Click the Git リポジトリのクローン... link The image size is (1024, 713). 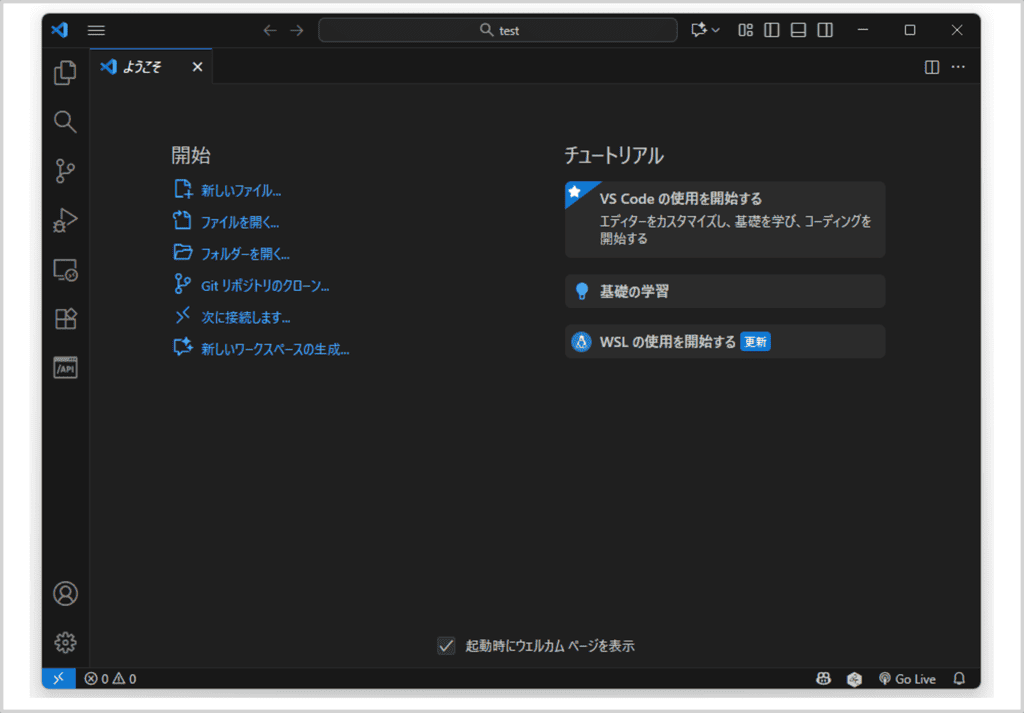(x=264, y=286)
